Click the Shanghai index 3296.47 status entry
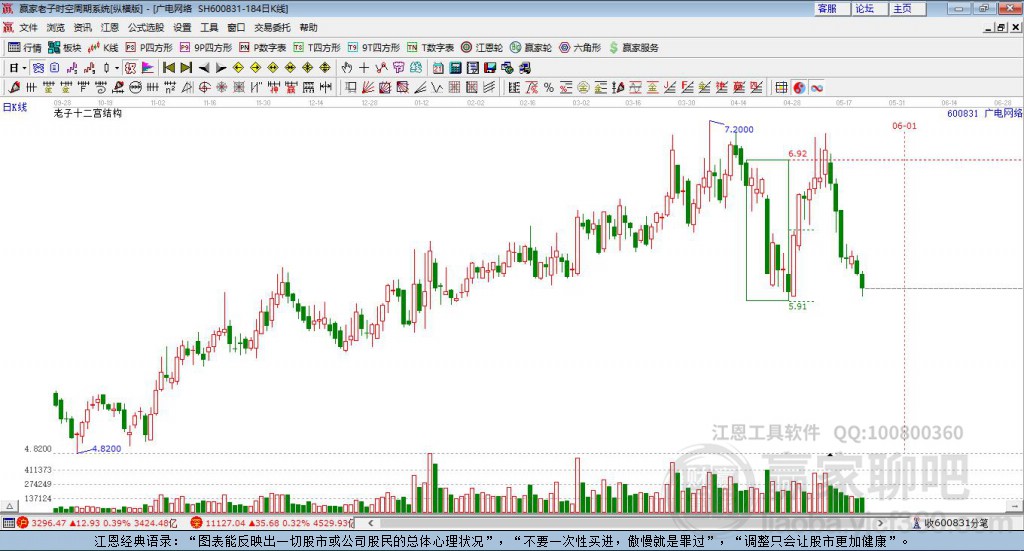Viewport: 1024px width, 551px height. [x=97, y=523]
